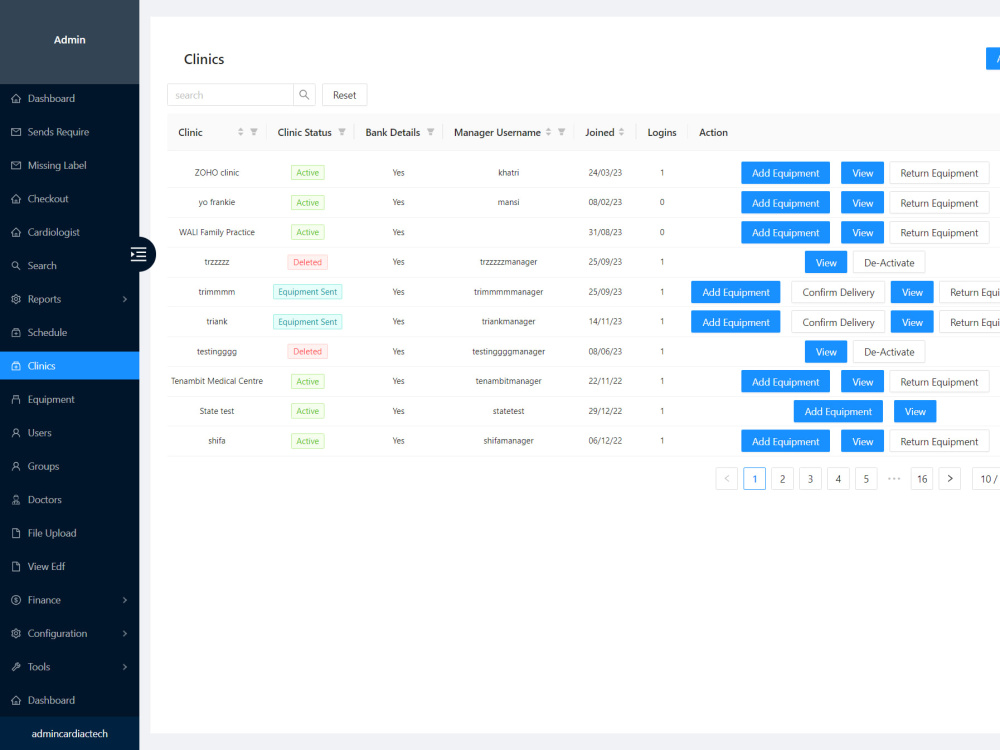This screenshot has height=750, width=1000.
Task: Collapse sidebar using the menu fold icon
Action: [x=138, y=254]
